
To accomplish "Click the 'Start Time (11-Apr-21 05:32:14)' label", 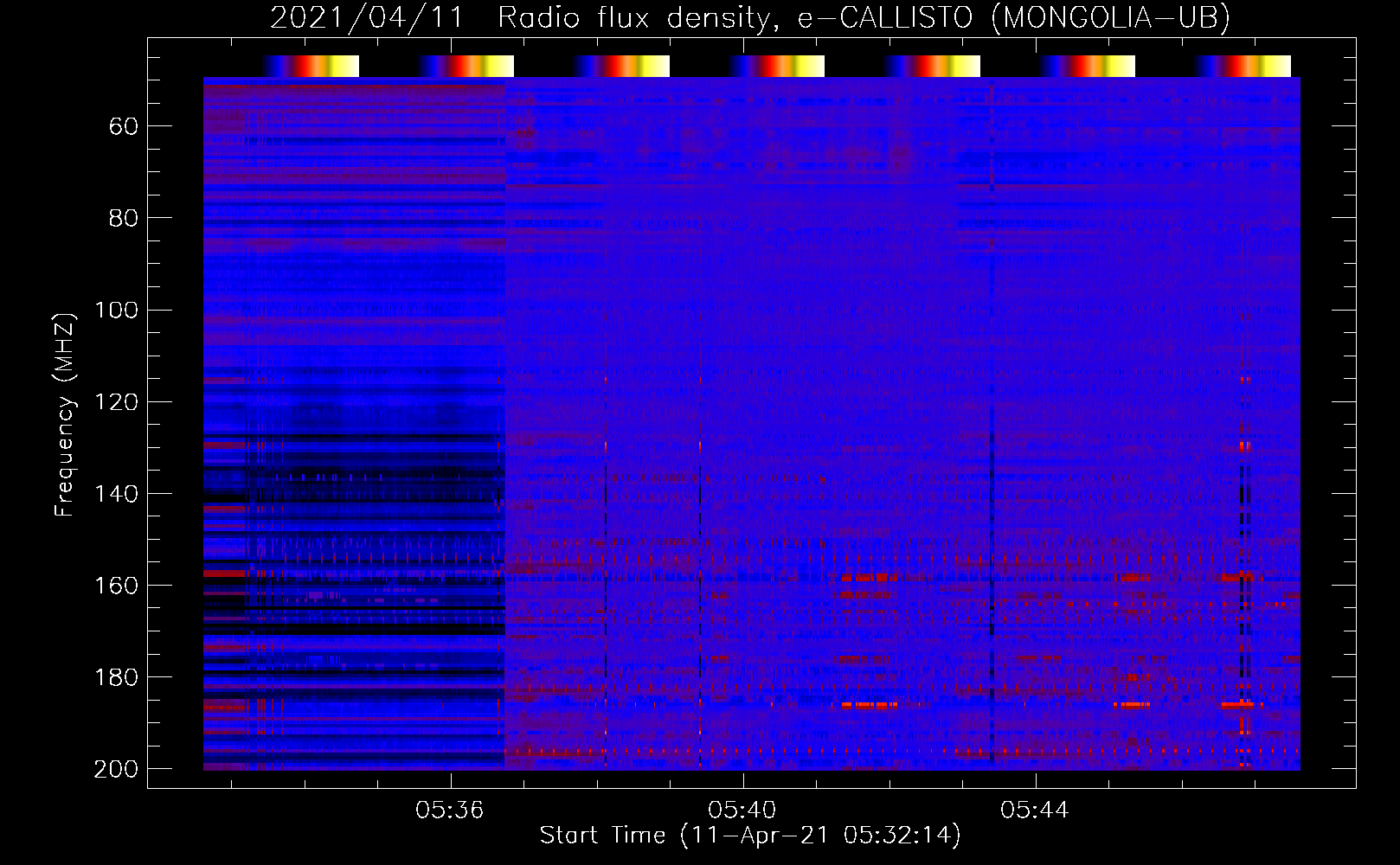I will click(750, 836).
